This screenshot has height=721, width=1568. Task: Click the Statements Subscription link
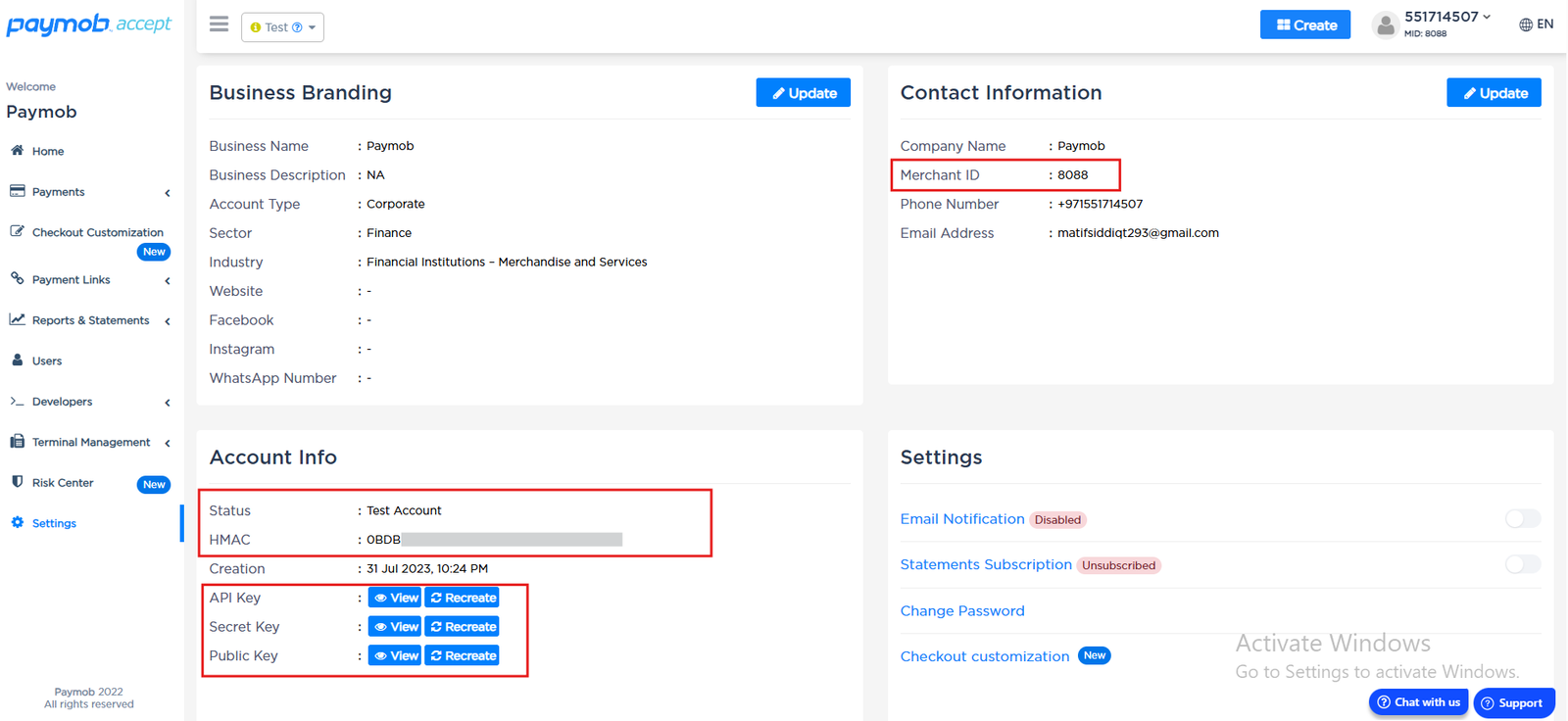986,564
